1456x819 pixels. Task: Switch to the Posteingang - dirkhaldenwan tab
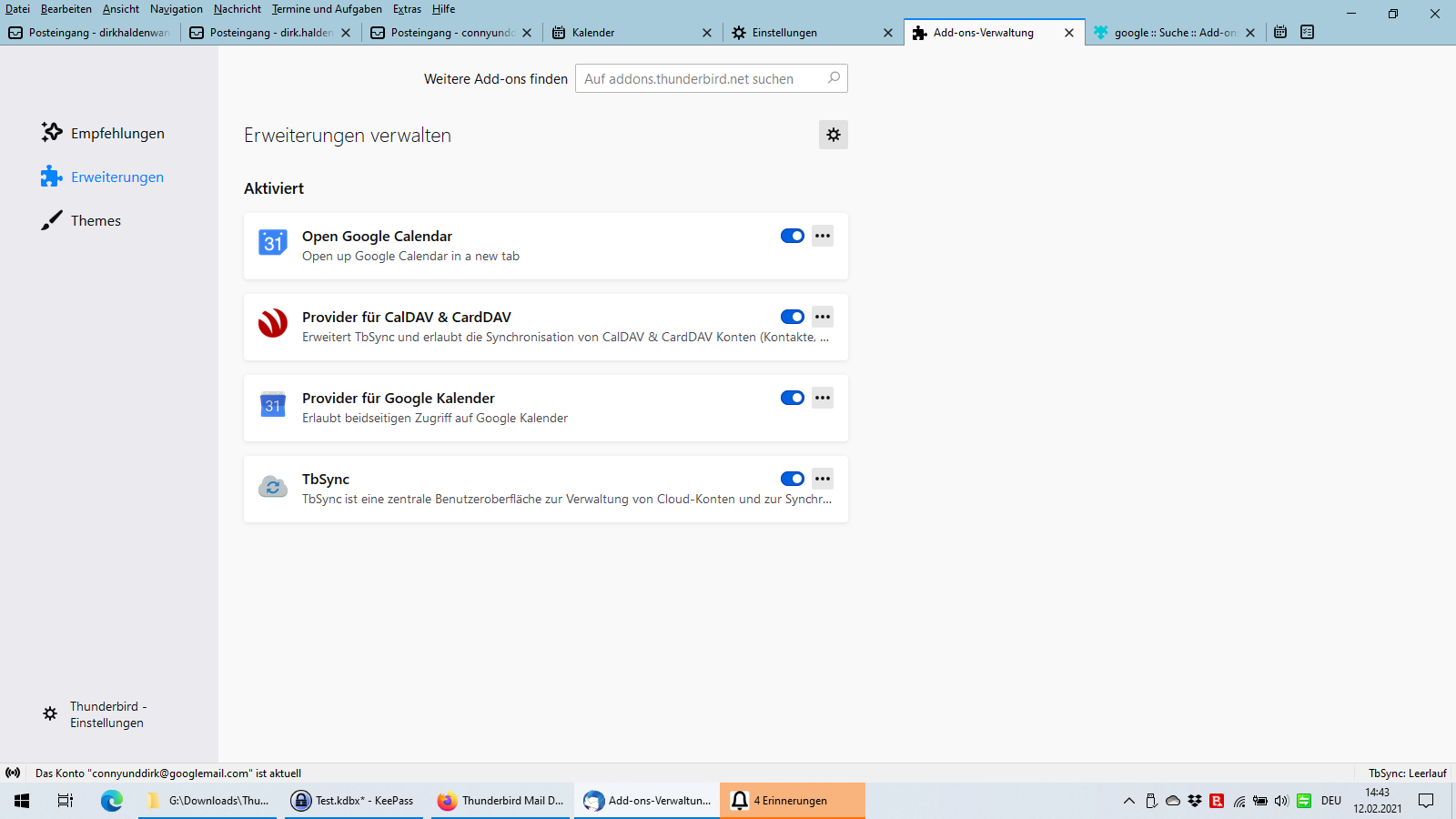tap(90, 33)
